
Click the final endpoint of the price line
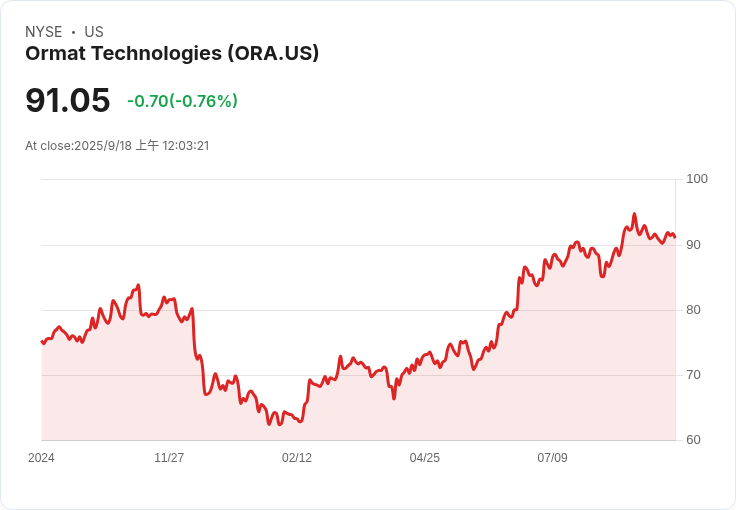(x=675, y=237)
